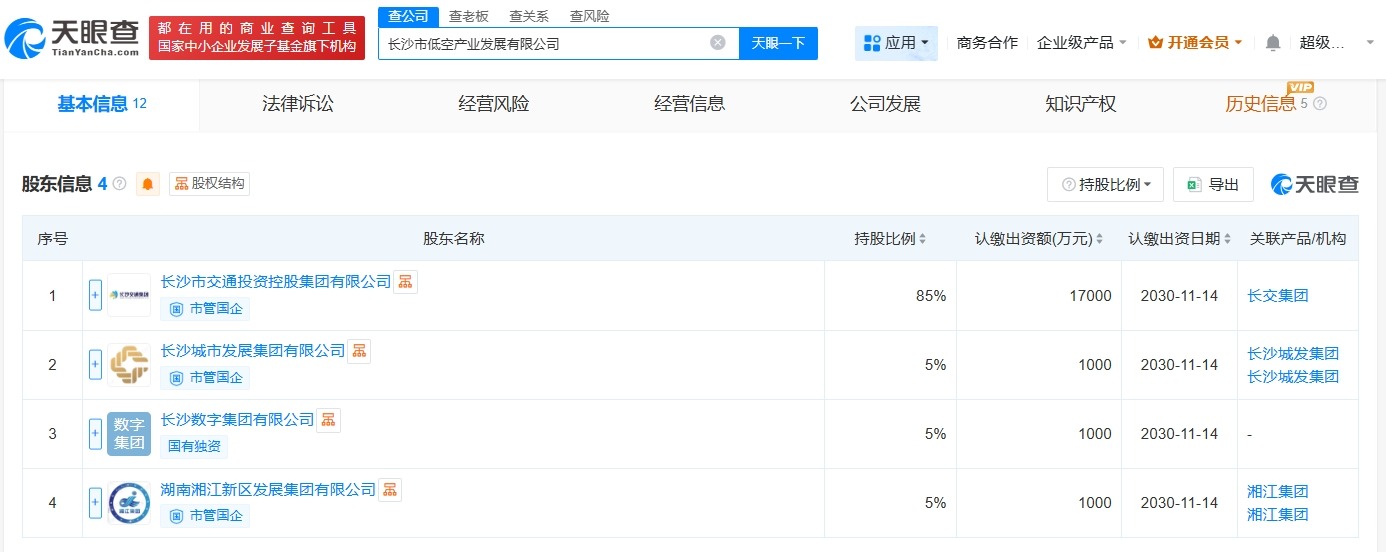Switch to the 法律诉讼 tab
Screen dimensions: 1386x552
(297, 104)
